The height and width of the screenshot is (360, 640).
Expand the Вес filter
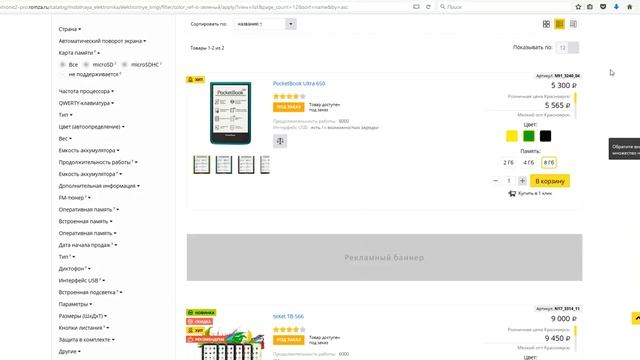(x=65, y=138)
